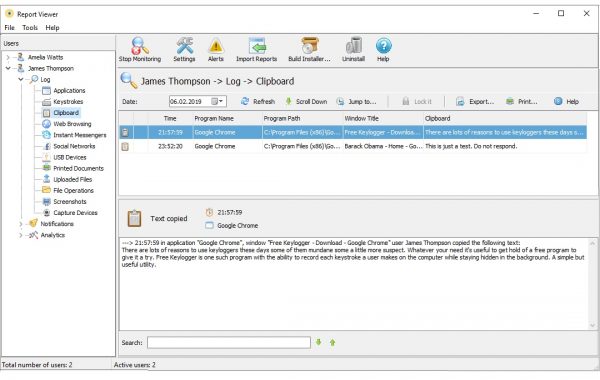Click the Import Reports icon
This screenshot has height=380, width=600.
[x=256, y=49]
